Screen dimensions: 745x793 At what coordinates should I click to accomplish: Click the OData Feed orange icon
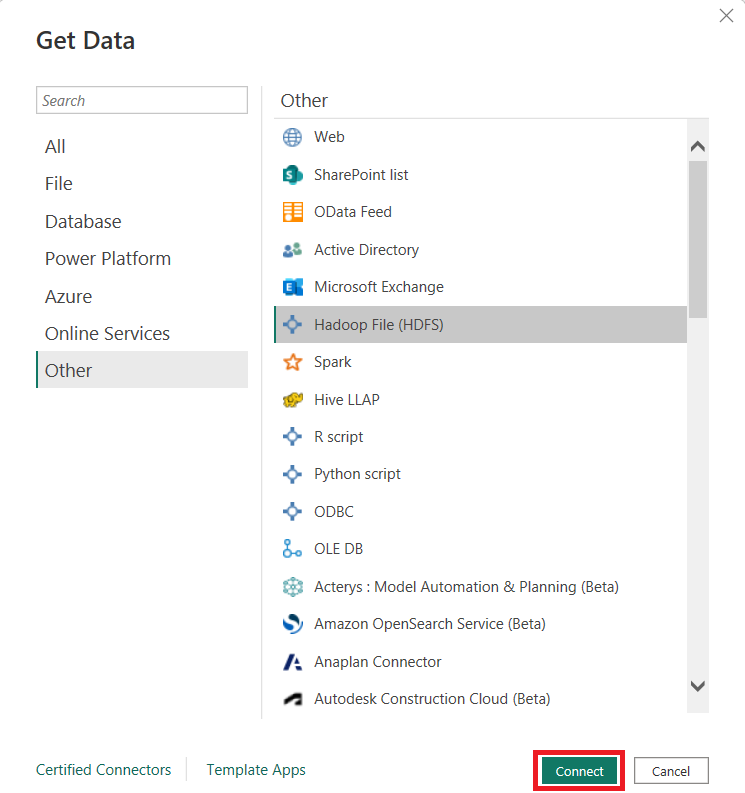click(x=292, y=212)
